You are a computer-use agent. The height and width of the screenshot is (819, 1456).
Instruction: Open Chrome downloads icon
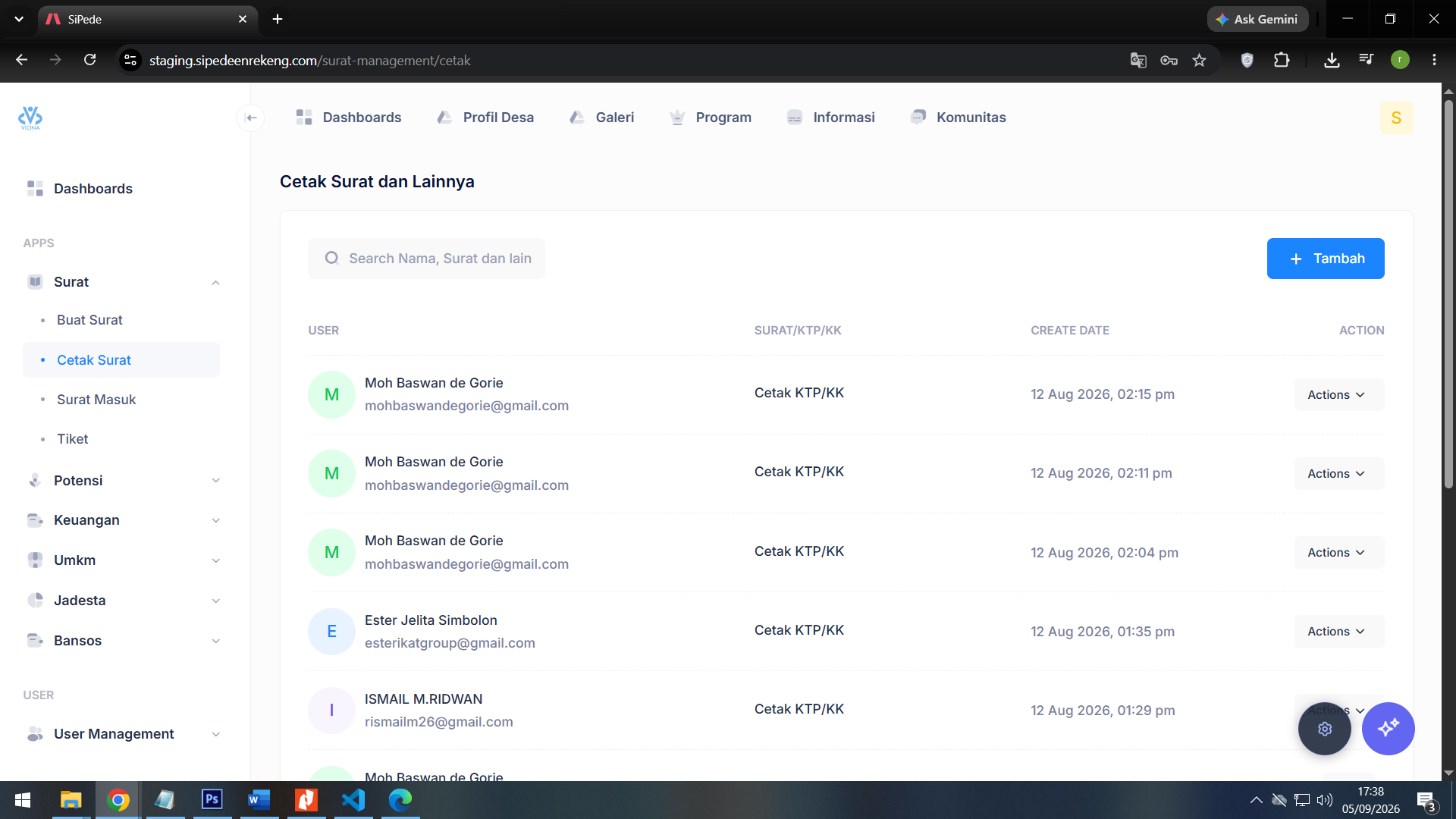tap(1332, 61)
